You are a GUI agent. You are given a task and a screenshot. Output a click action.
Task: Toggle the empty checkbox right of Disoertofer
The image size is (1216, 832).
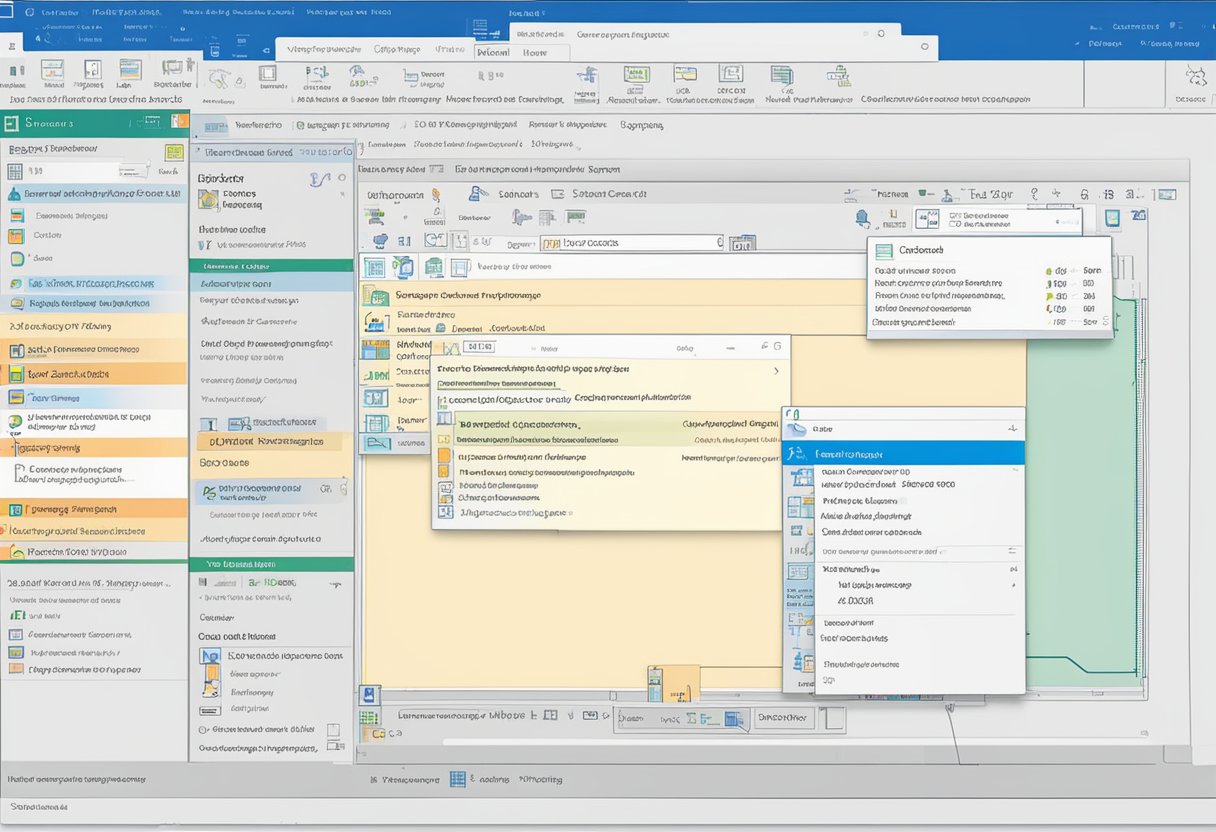pyautogui.click(x=834, y=717)
